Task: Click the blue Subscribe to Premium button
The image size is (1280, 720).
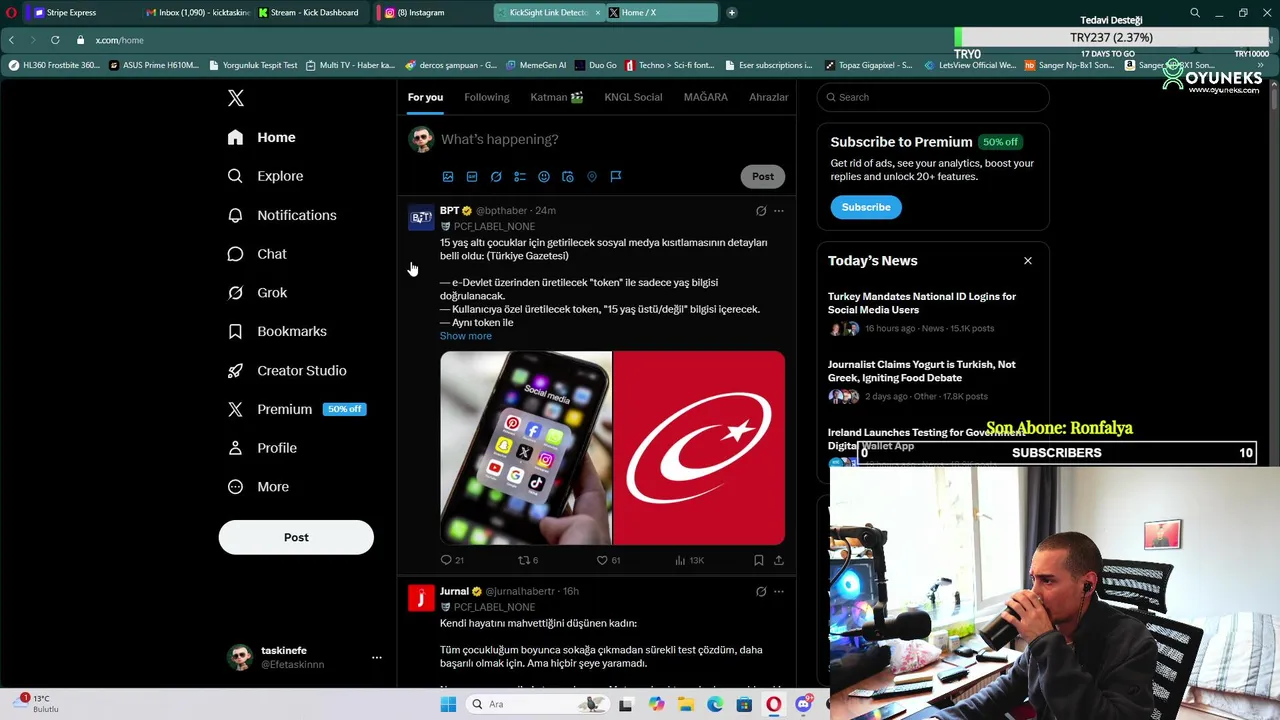Action: click(x=866, y=207)
